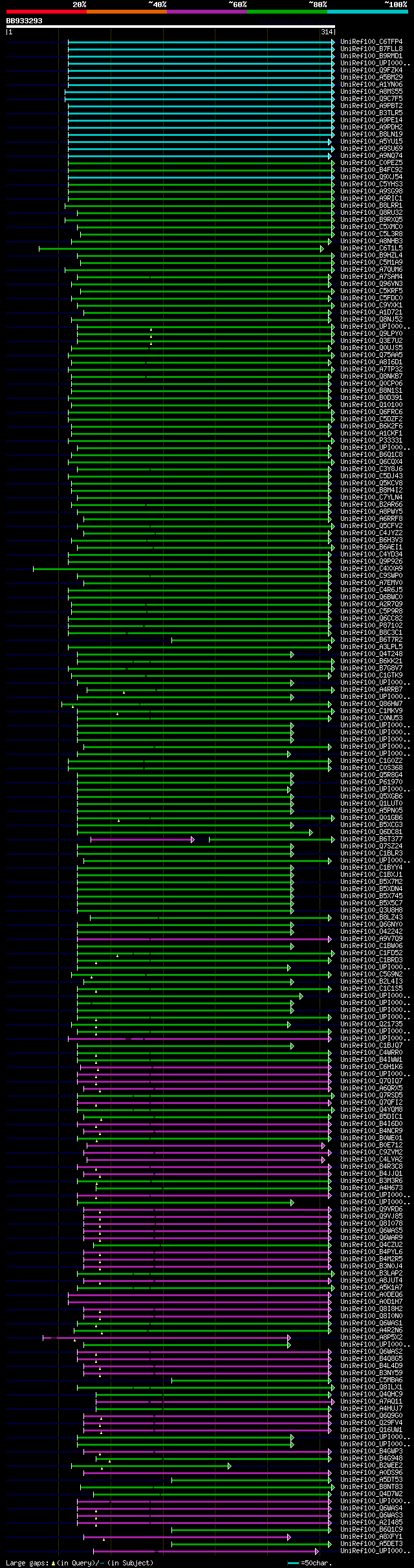Select label UniRef100_Q9VRD6

pos(371,1209)
